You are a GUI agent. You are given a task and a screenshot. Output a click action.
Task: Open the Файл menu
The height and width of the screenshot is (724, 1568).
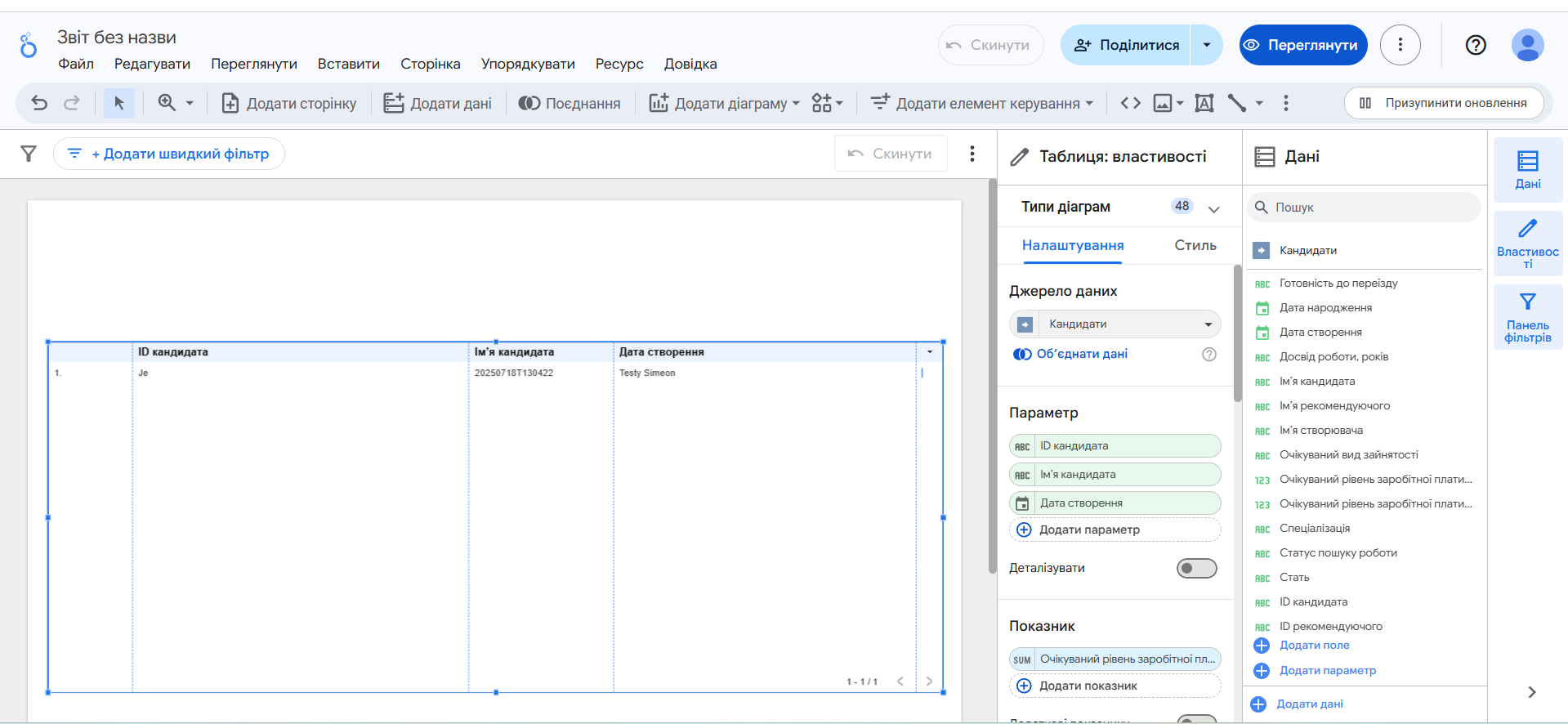76,64
